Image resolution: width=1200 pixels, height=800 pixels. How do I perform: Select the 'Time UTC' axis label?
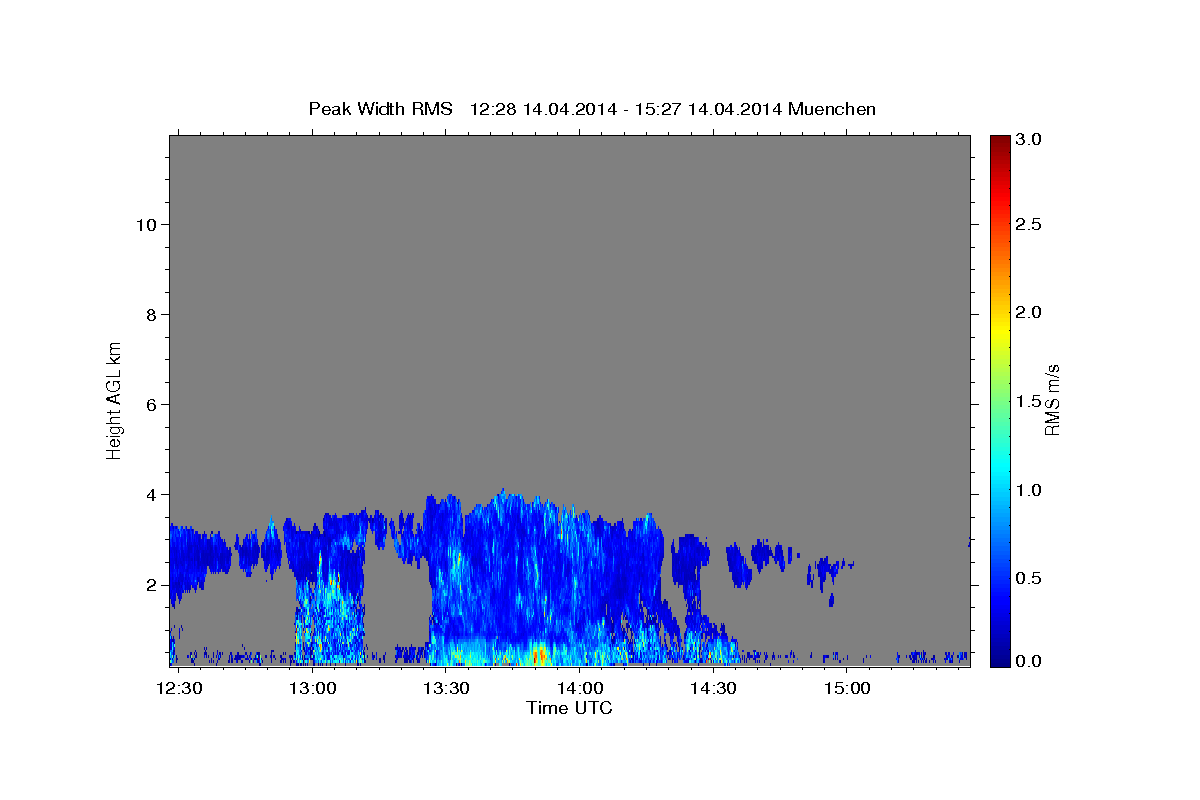[x=569, y=708]
